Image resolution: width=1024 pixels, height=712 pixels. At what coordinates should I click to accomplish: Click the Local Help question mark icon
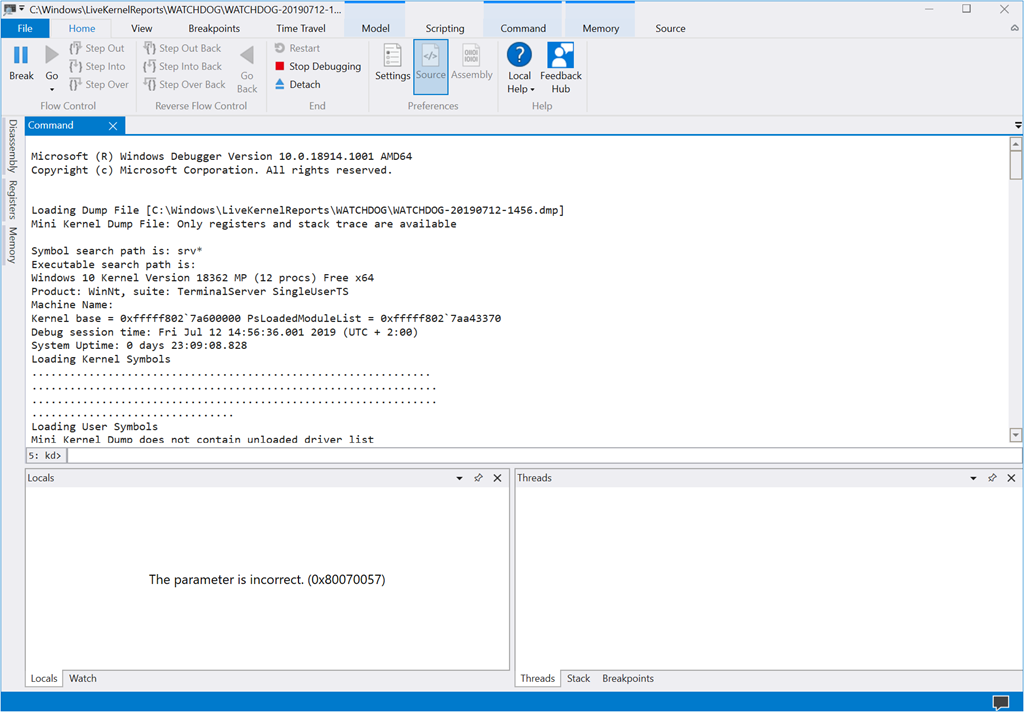(x=519, y=56)
